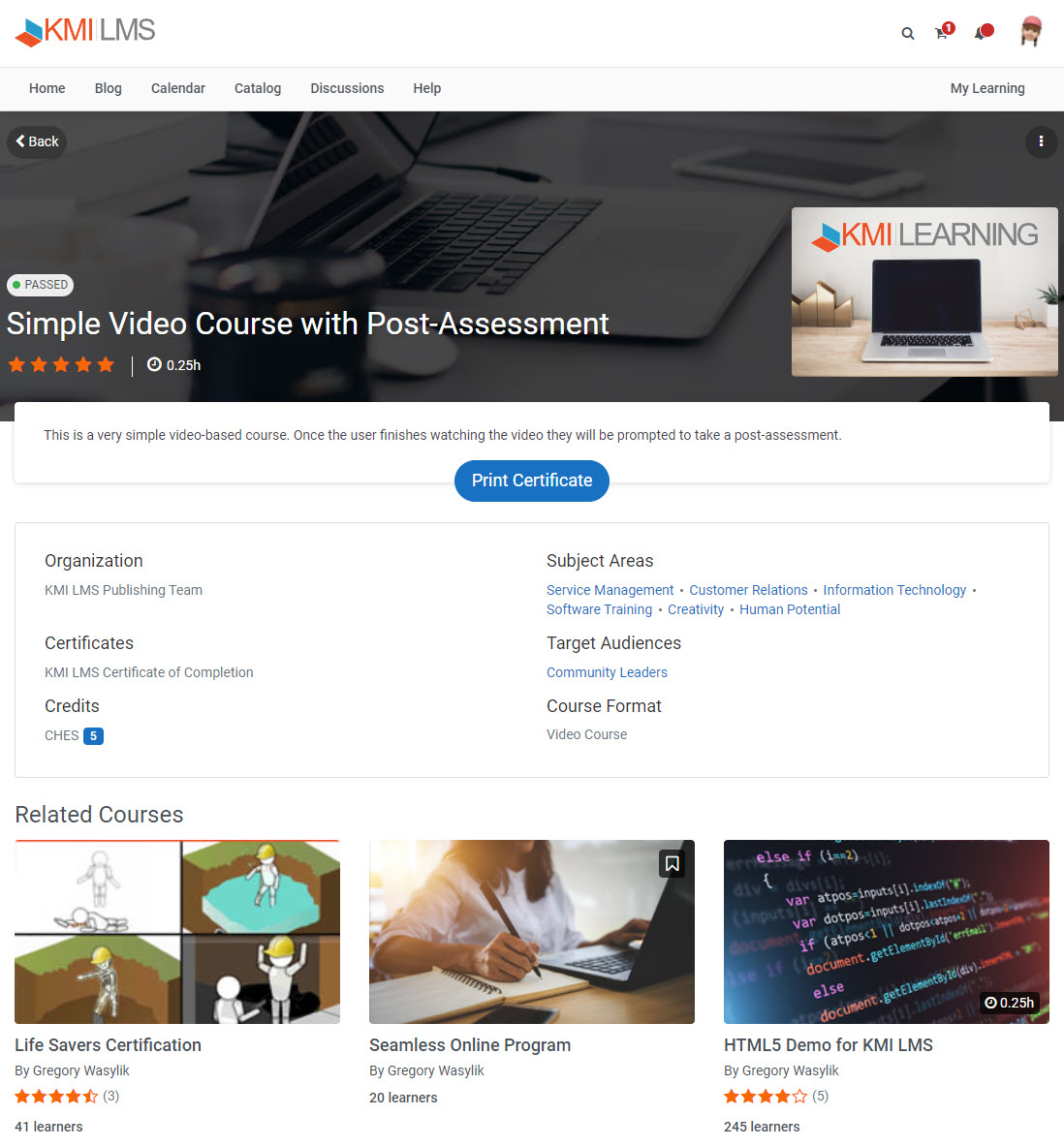Click the KMI LMS logo
This screenshot has height=1147, width=1064.
tap(85, 31)
